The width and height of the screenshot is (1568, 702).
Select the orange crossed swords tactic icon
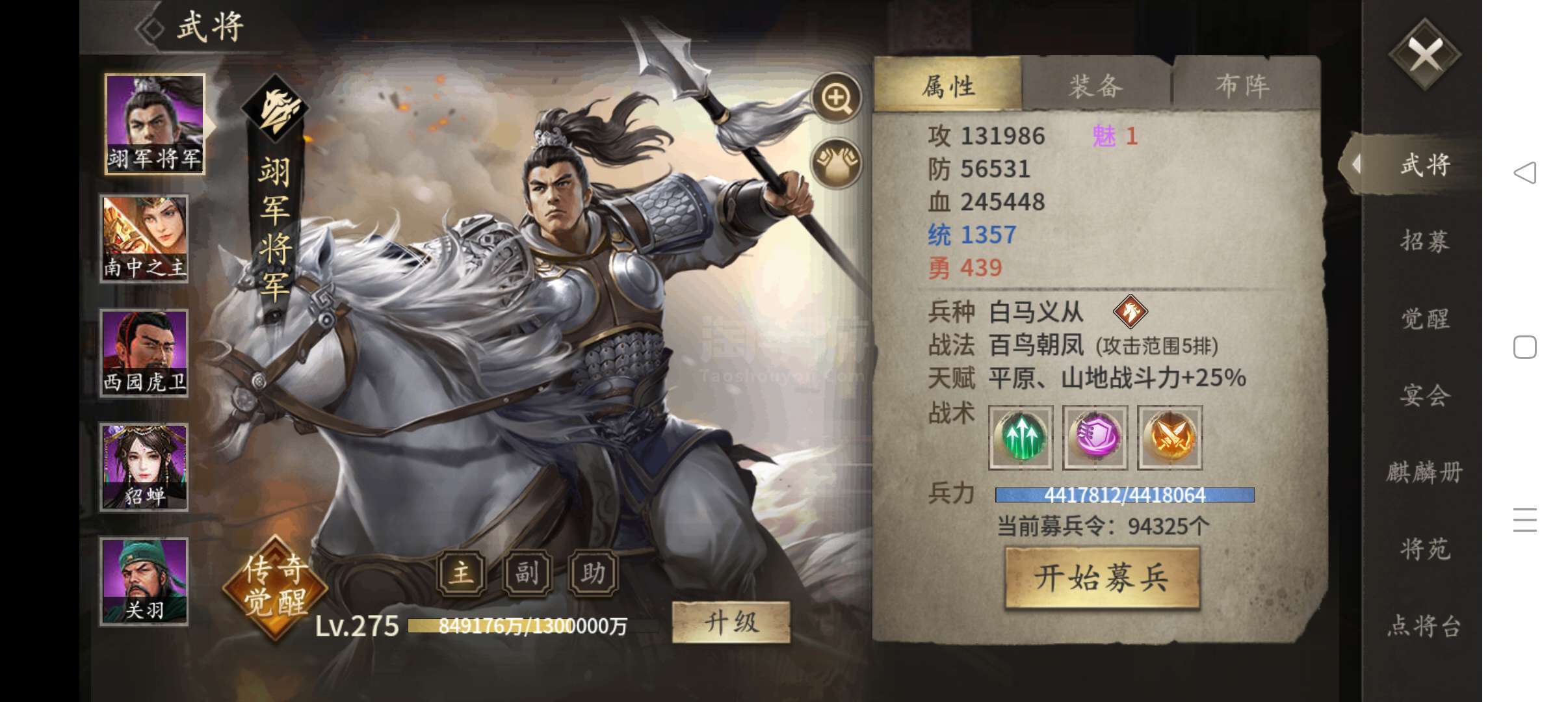pyautogui.click(x=1169, y=437)
